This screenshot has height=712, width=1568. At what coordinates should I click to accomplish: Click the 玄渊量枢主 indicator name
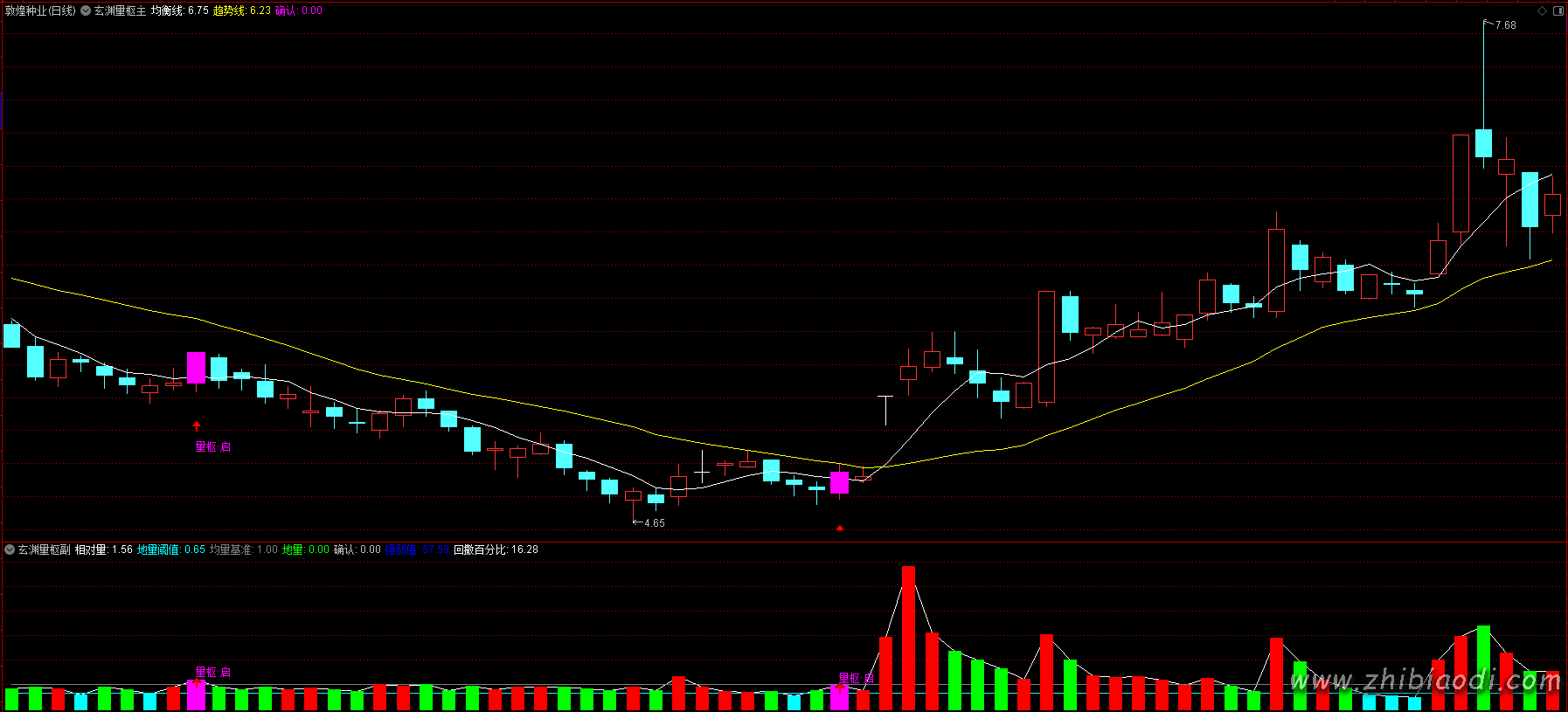[x=121, y=10]
